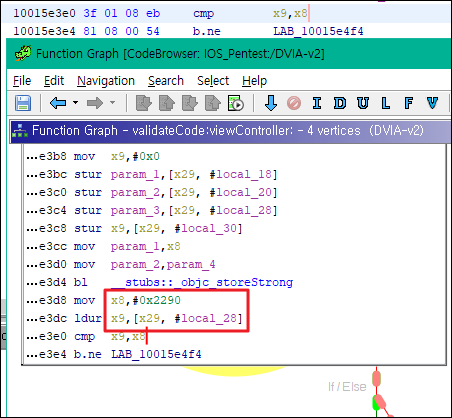Screen dimensions: 452x418
Task: Click the cmp mnemonic in the top listing
Action: (x=203, y=14)
